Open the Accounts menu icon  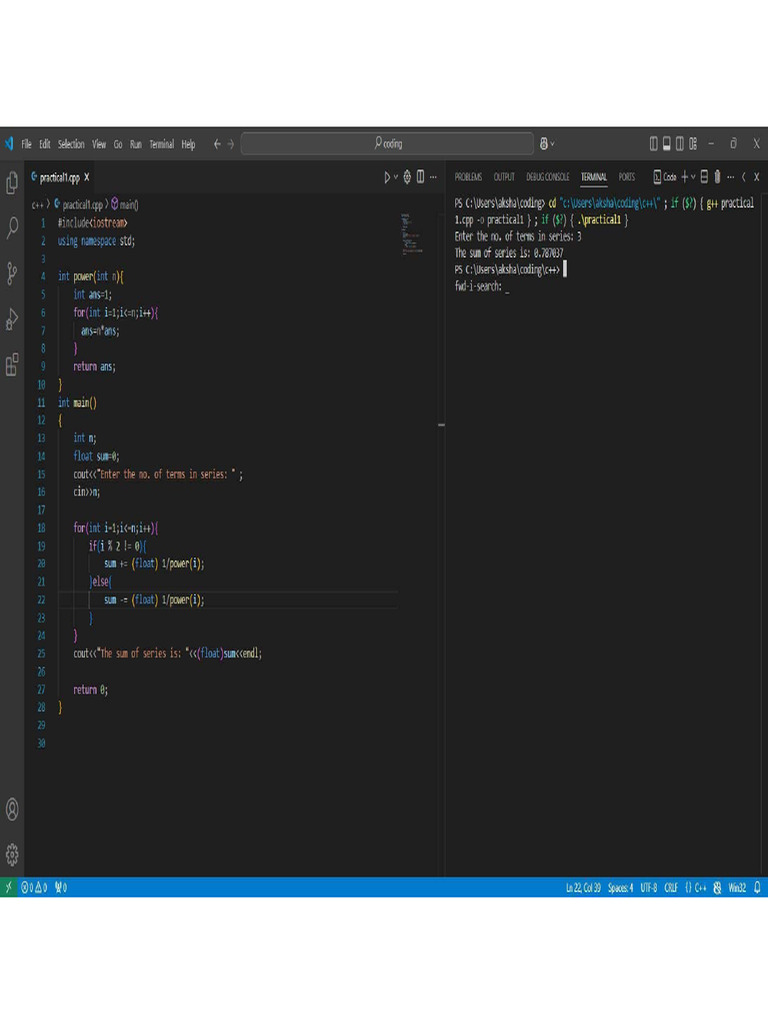[12, 809]
